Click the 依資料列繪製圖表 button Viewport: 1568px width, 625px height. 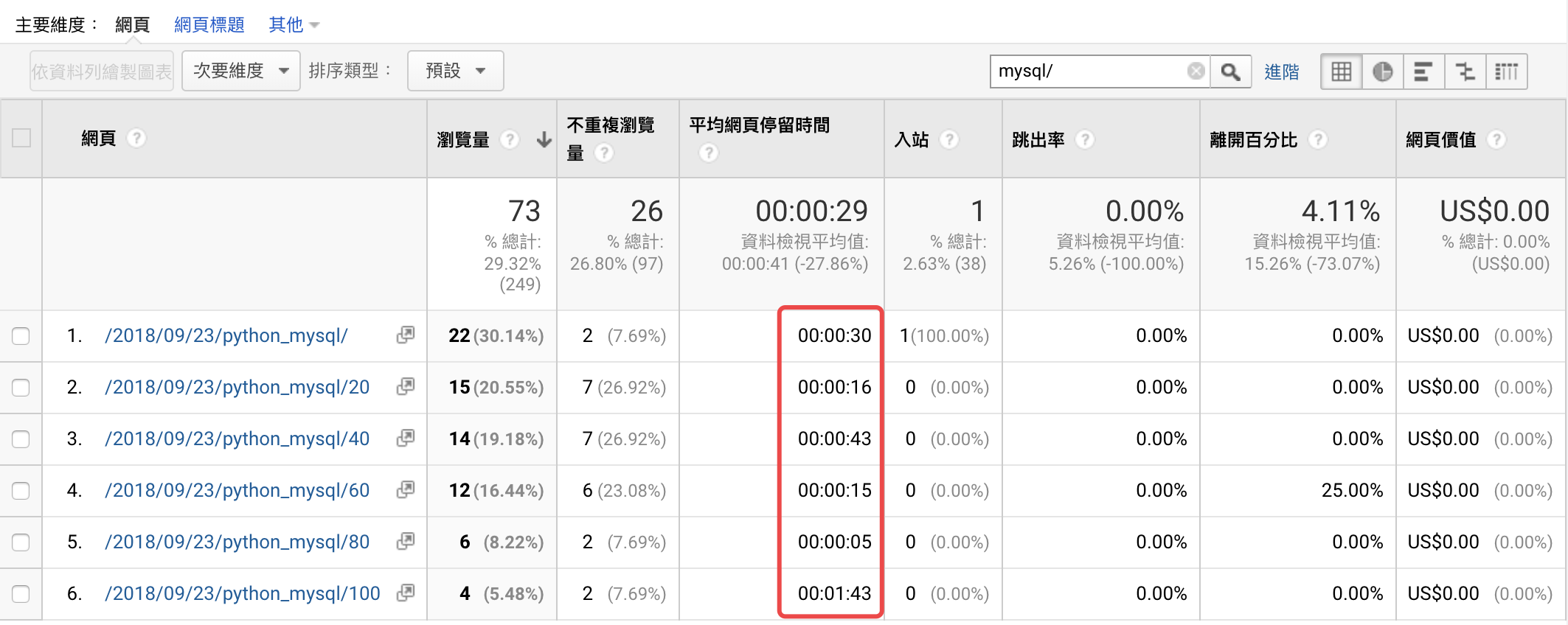point(102,71)
